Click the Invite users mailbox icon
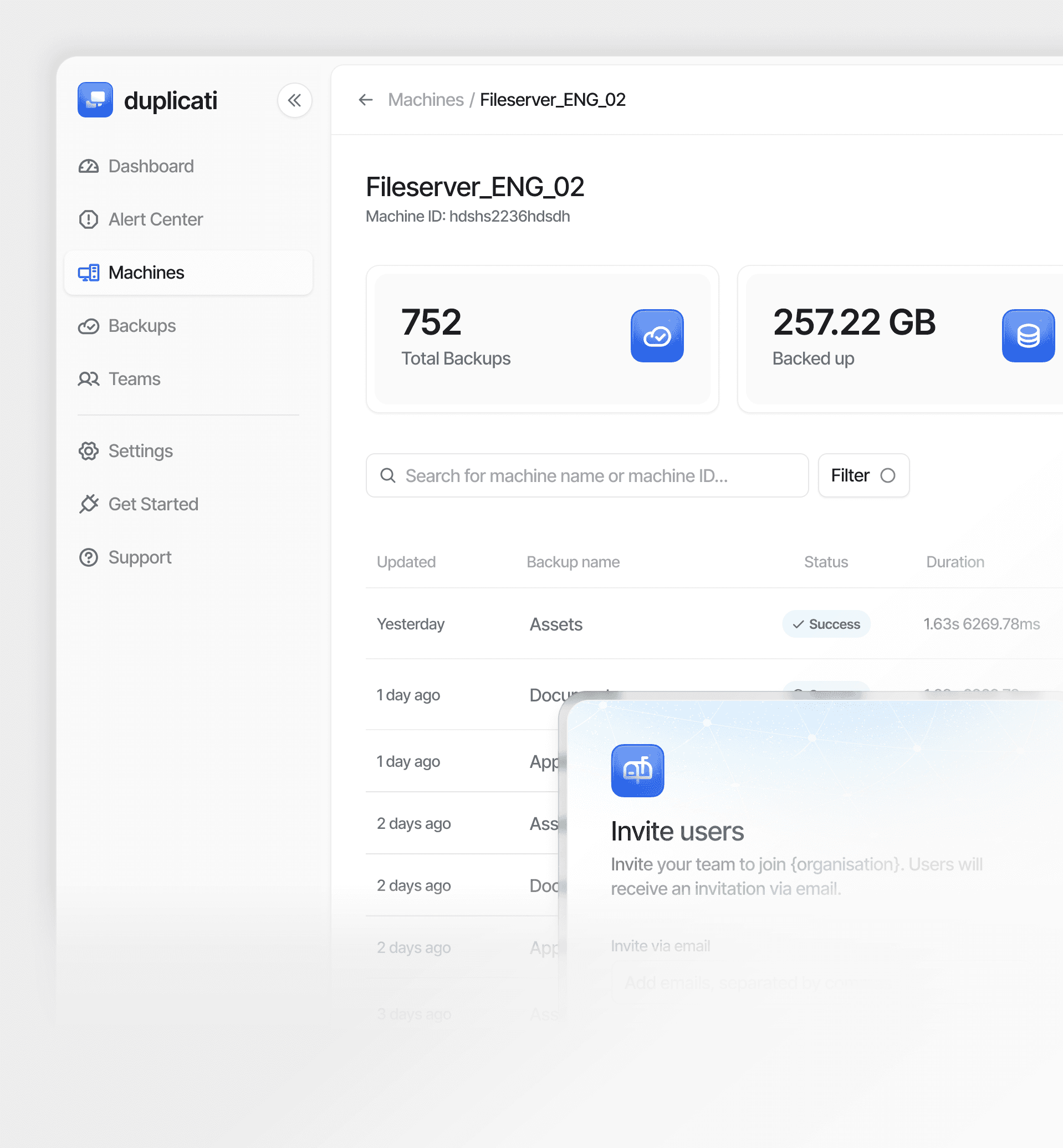The width and height of the screenshot is (1063, 1148). click(637, 771)
